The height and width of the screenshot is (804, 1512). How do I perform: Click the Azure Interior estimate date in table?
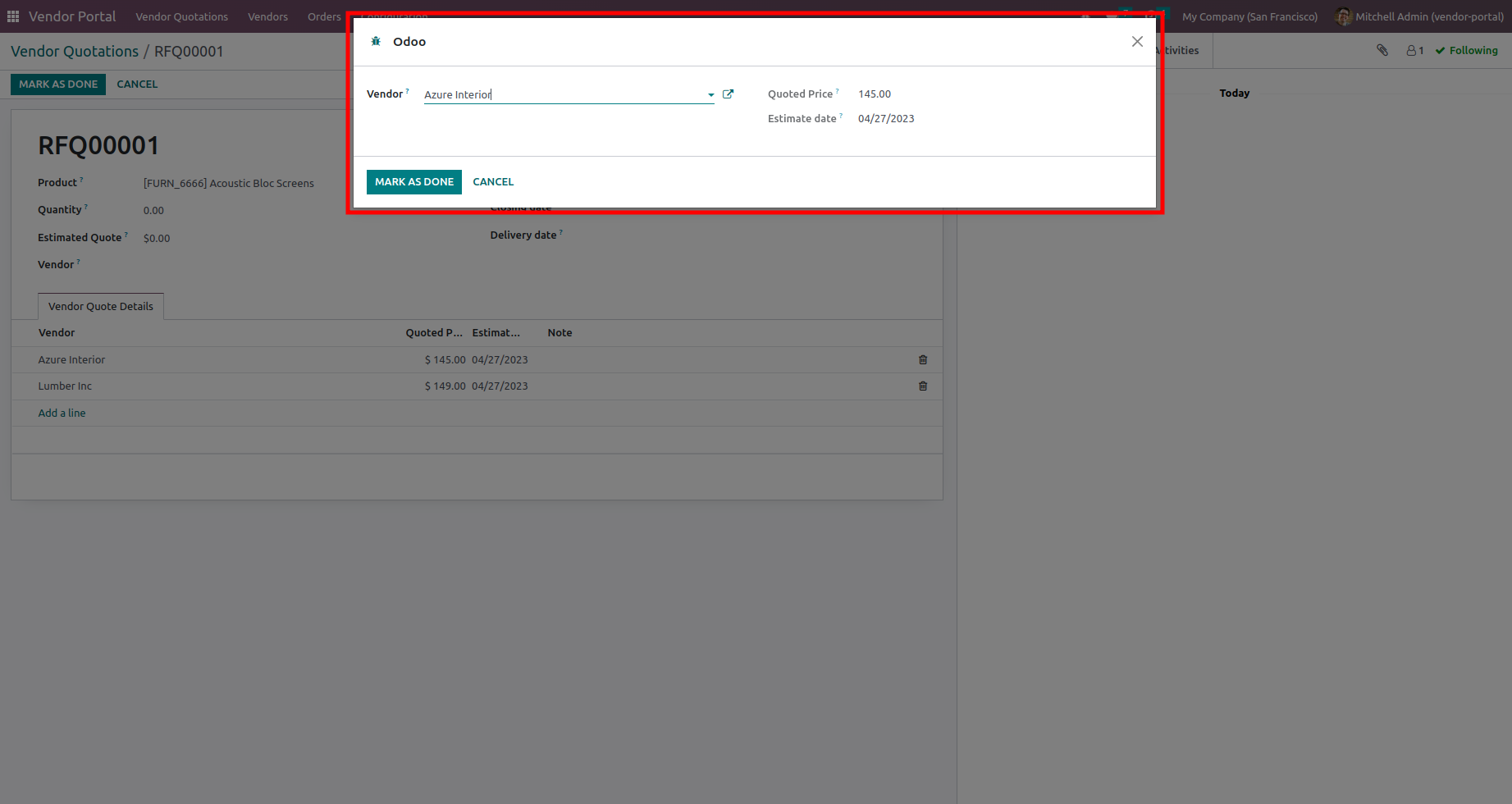500,360
